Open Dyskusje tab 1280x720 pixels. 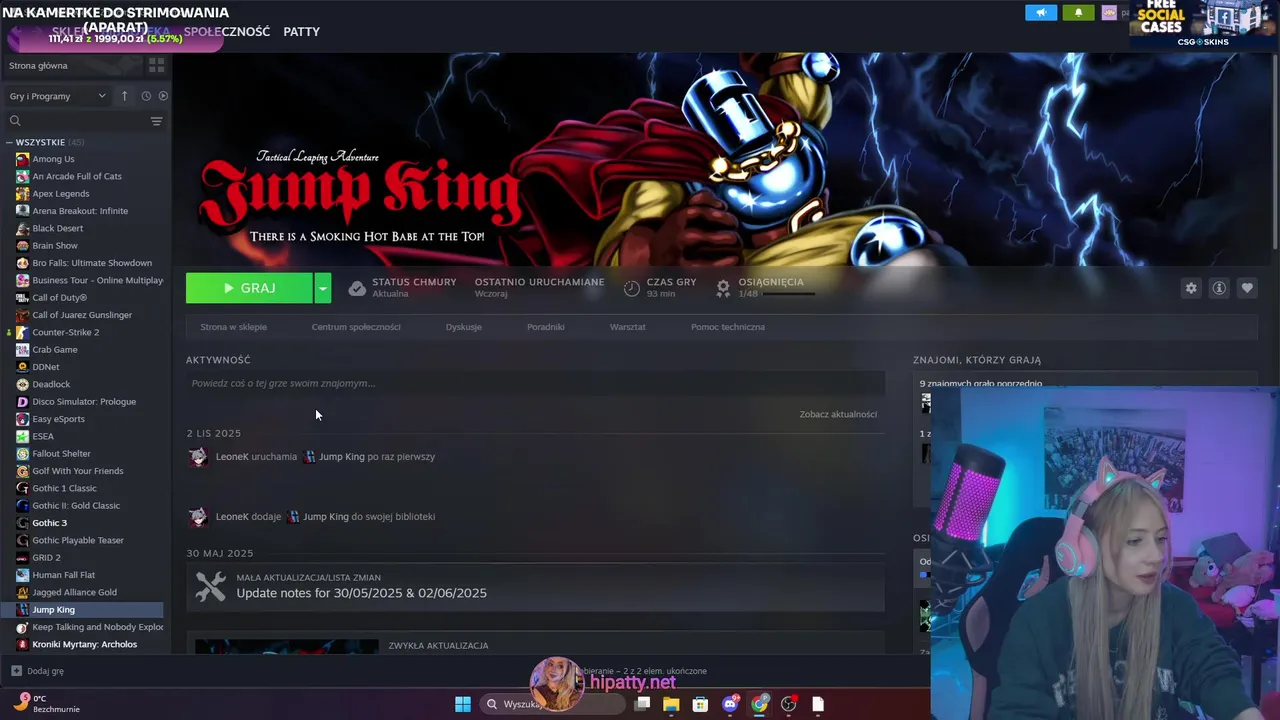[464, 327]
